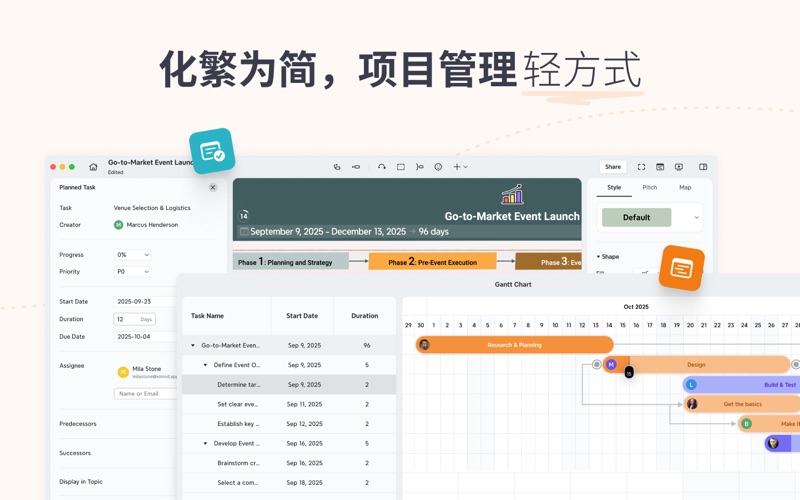Click the Research & Planning Gantt bar

click(514, 345)
